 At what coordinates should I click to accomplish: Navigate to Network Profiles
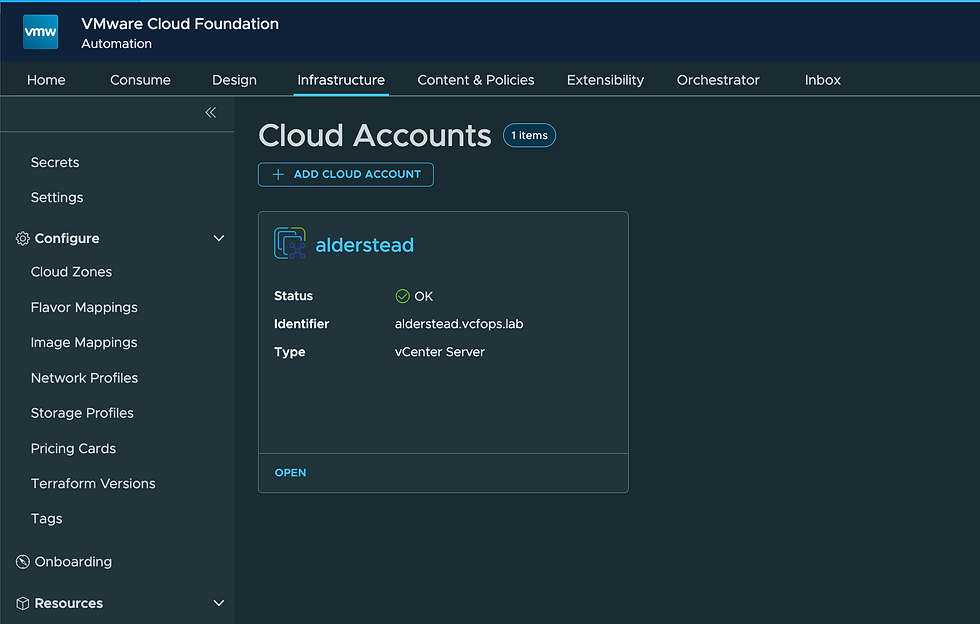coord(84,378)
